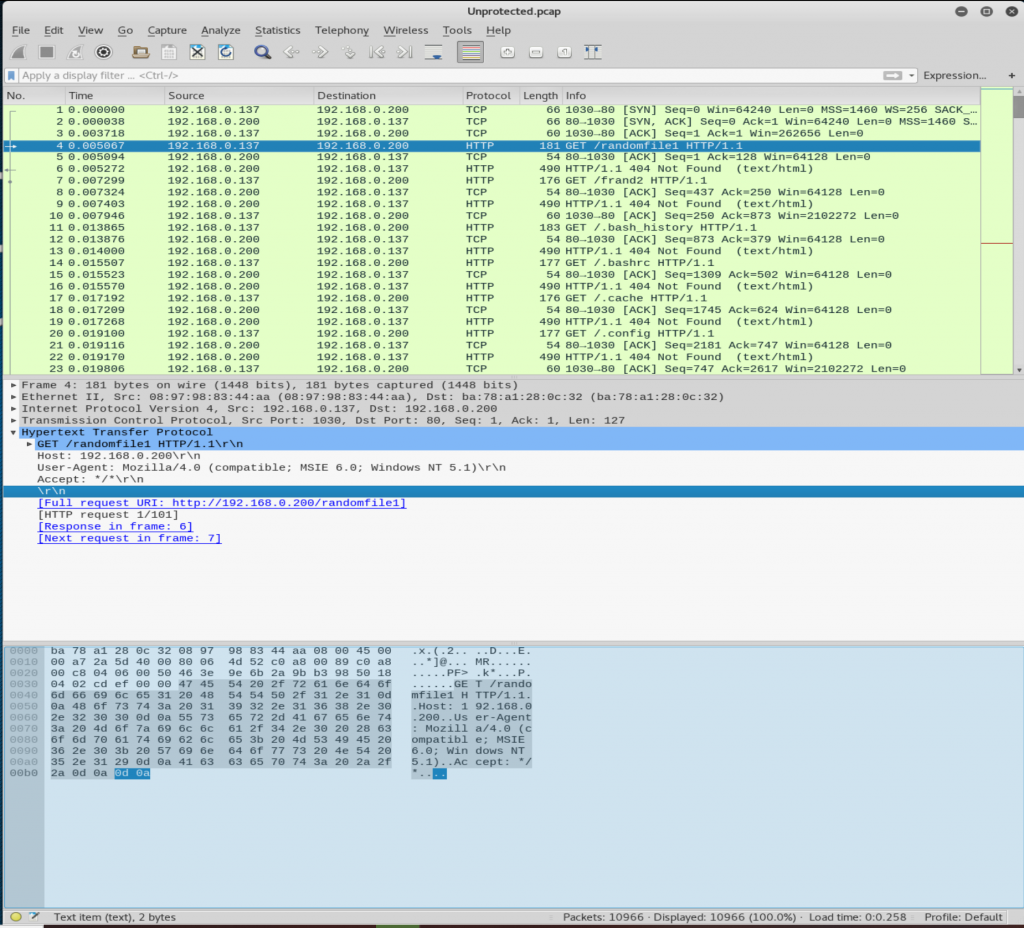The image size is (1024, 928).
Task: Sort by the Length column header
Action: tap(540, 95)
